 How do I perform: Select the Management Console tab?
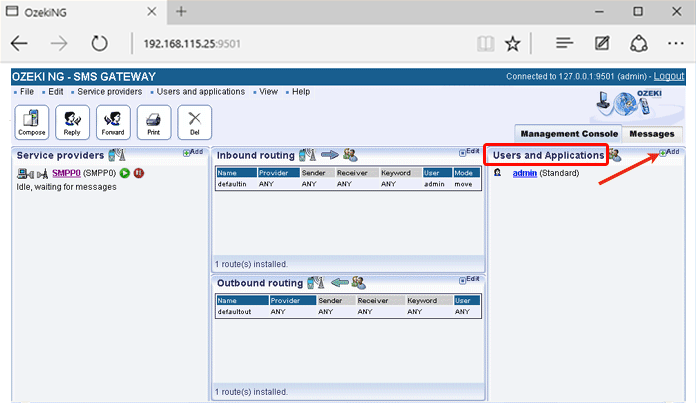[568, 134]
